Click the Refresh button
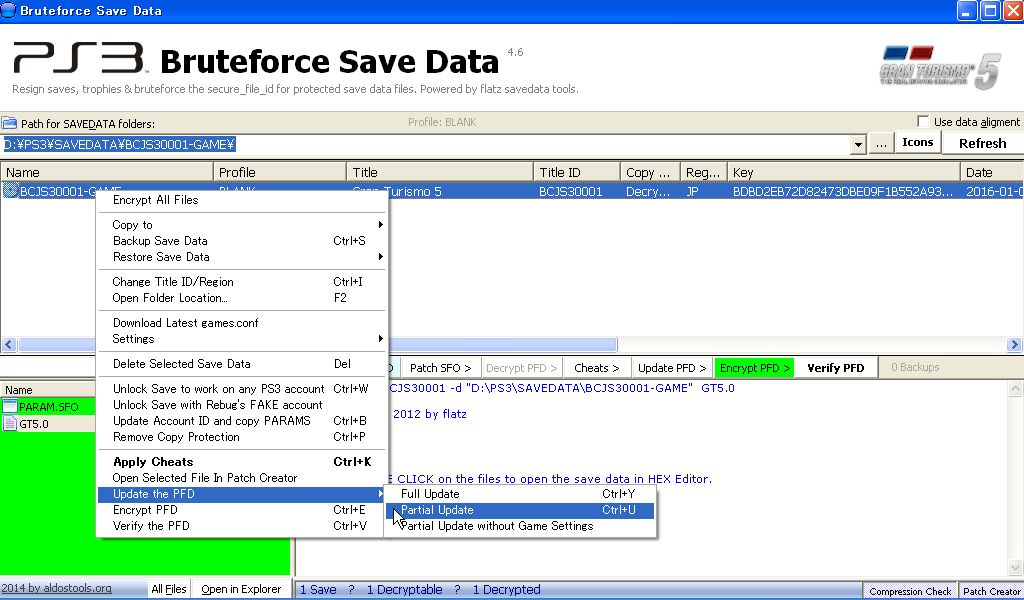1024x600 pixels. point(982,144)
